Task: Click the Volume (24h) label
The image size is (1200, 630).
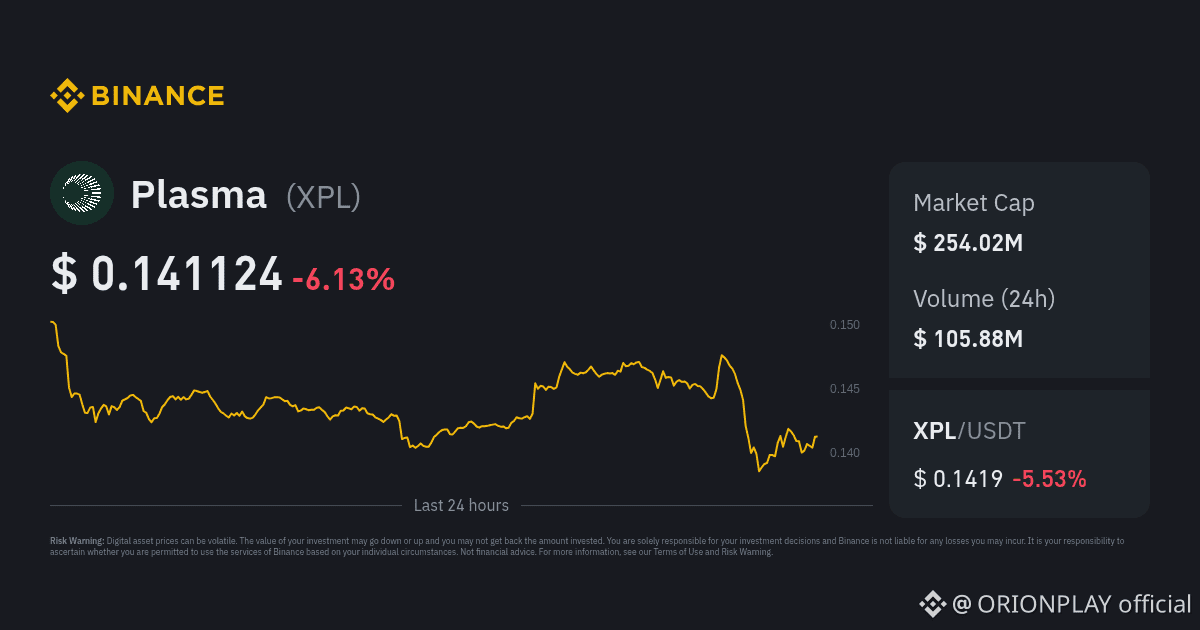Action: [984, 298]
